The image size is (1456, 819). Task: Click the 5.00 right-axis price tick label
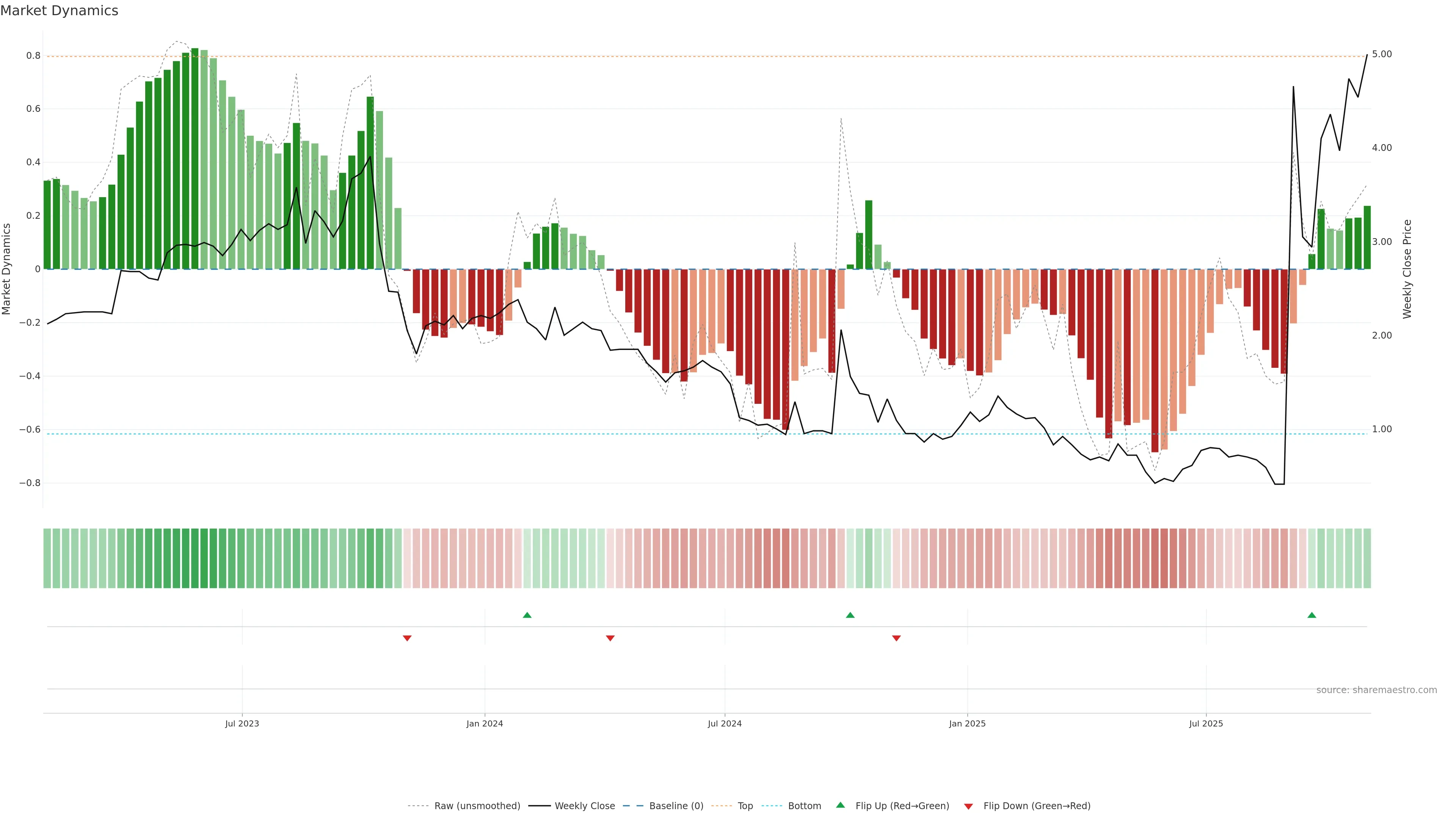point(1381,54)
